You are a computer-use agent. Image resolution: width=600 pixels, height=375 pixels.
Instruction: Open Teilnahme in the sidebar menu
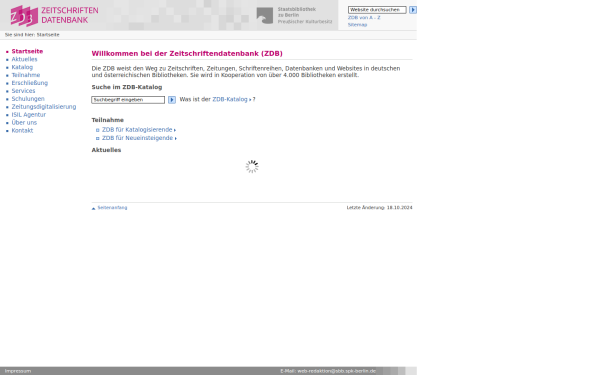[26, 75]
